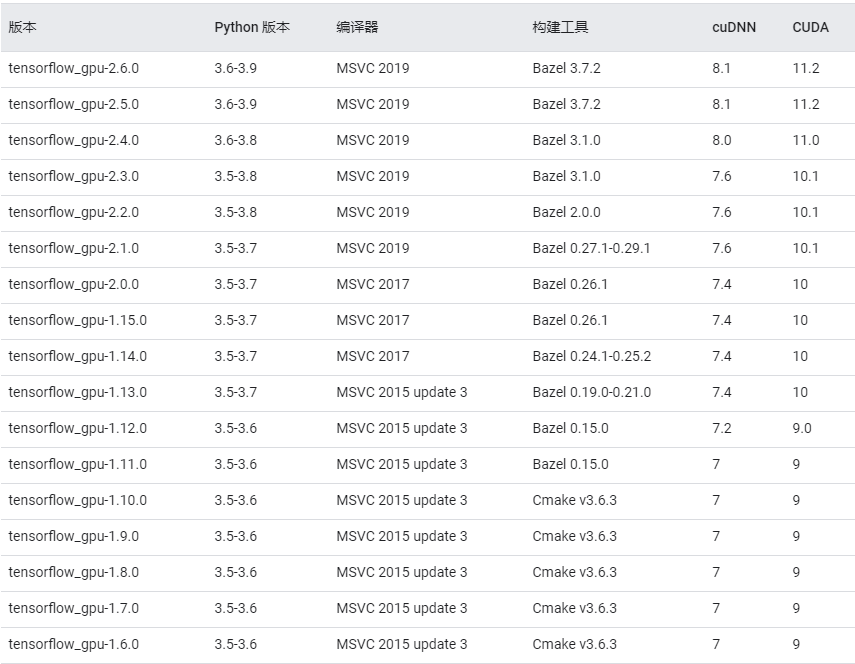Click the CUDA 11.0 cell
This screenshot has height=664, width=855.
click(806, 140)
